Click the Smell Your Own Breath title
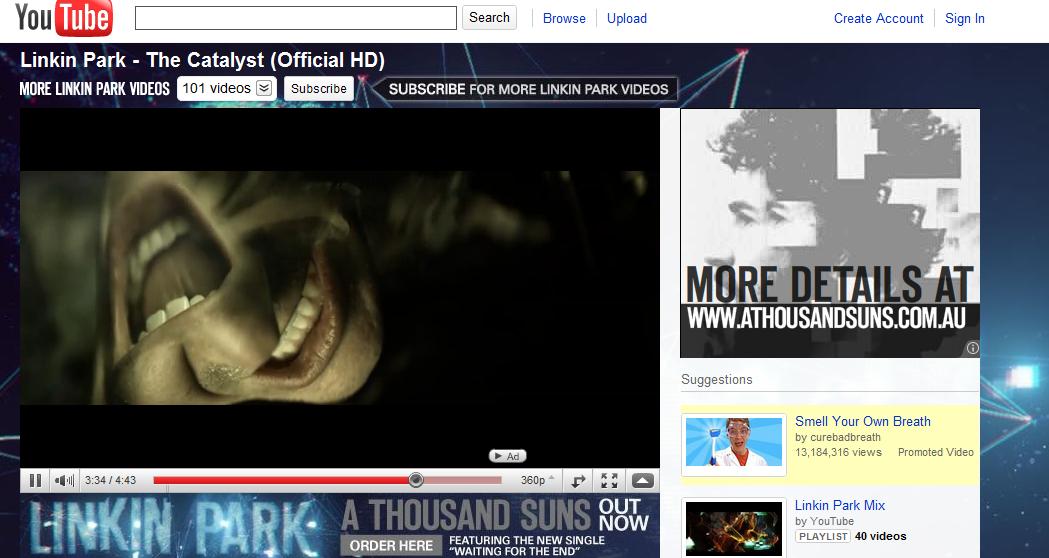 click(x=862, y=422)
